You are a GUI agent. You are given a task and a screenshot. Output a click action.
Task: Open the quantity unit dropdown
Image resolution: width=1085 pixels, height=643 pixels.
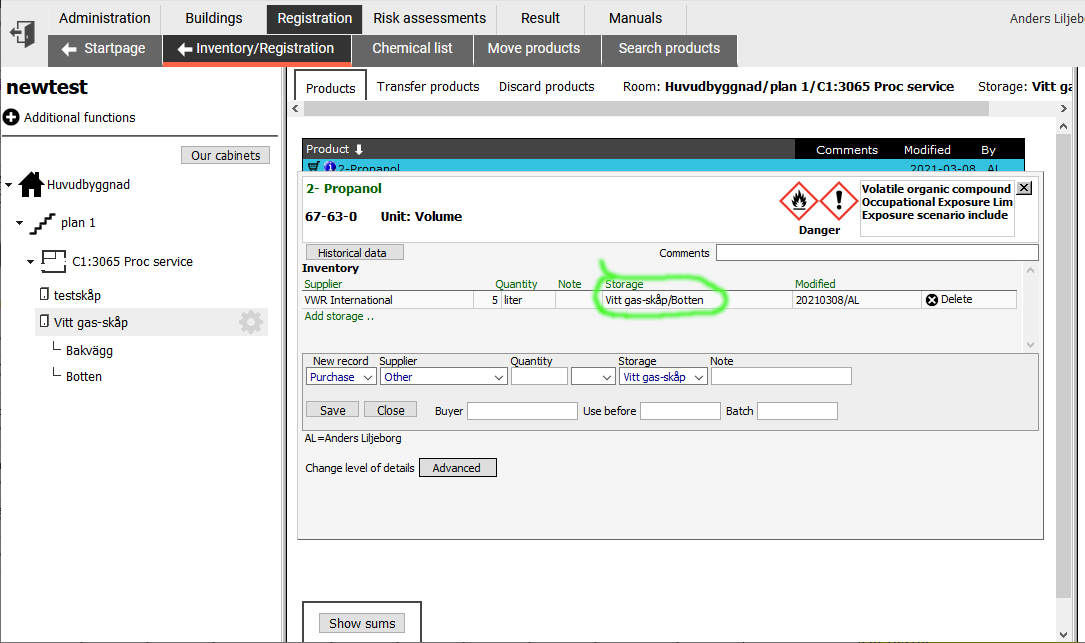[x=593, y=377]
